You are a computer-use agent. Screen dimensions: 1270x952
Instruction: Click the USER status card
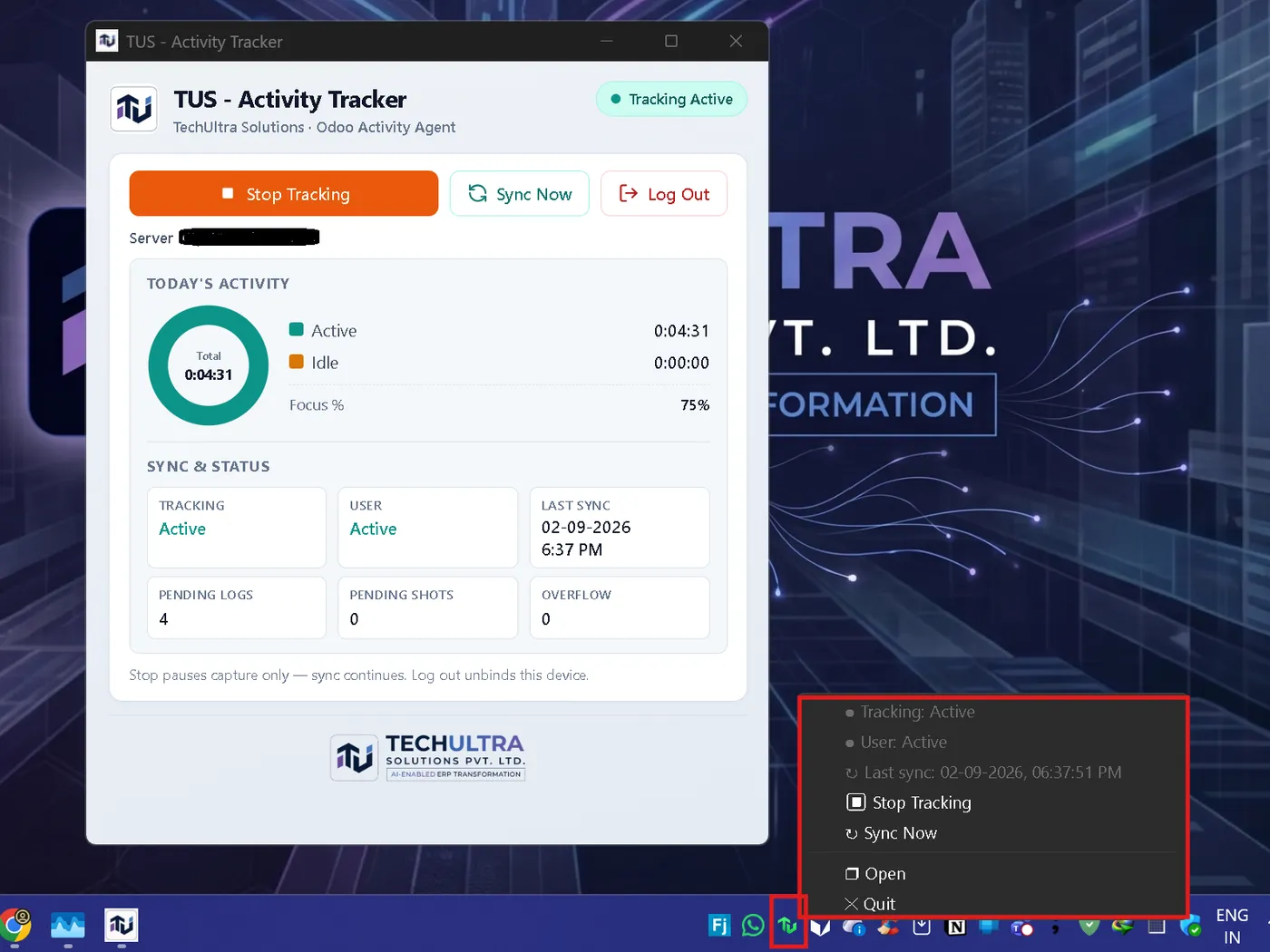click(428, 528)
